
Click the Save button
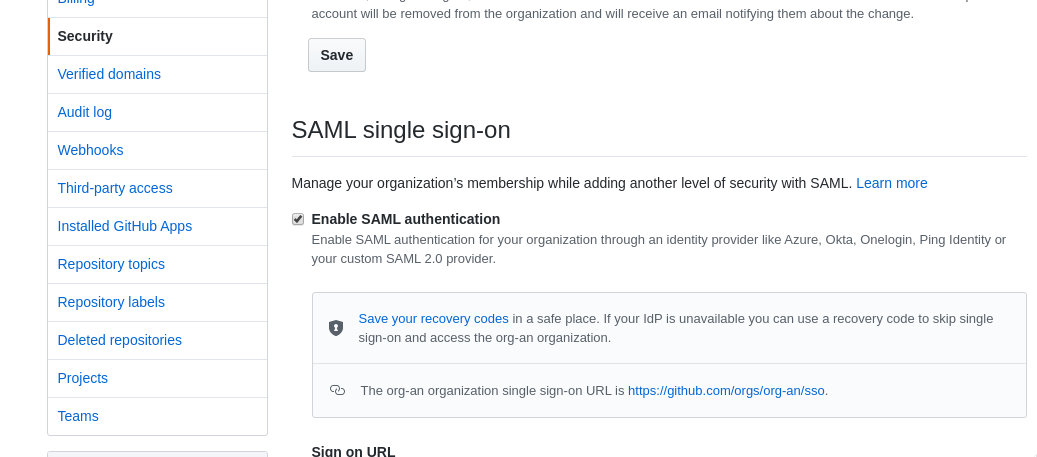(337, 55)
